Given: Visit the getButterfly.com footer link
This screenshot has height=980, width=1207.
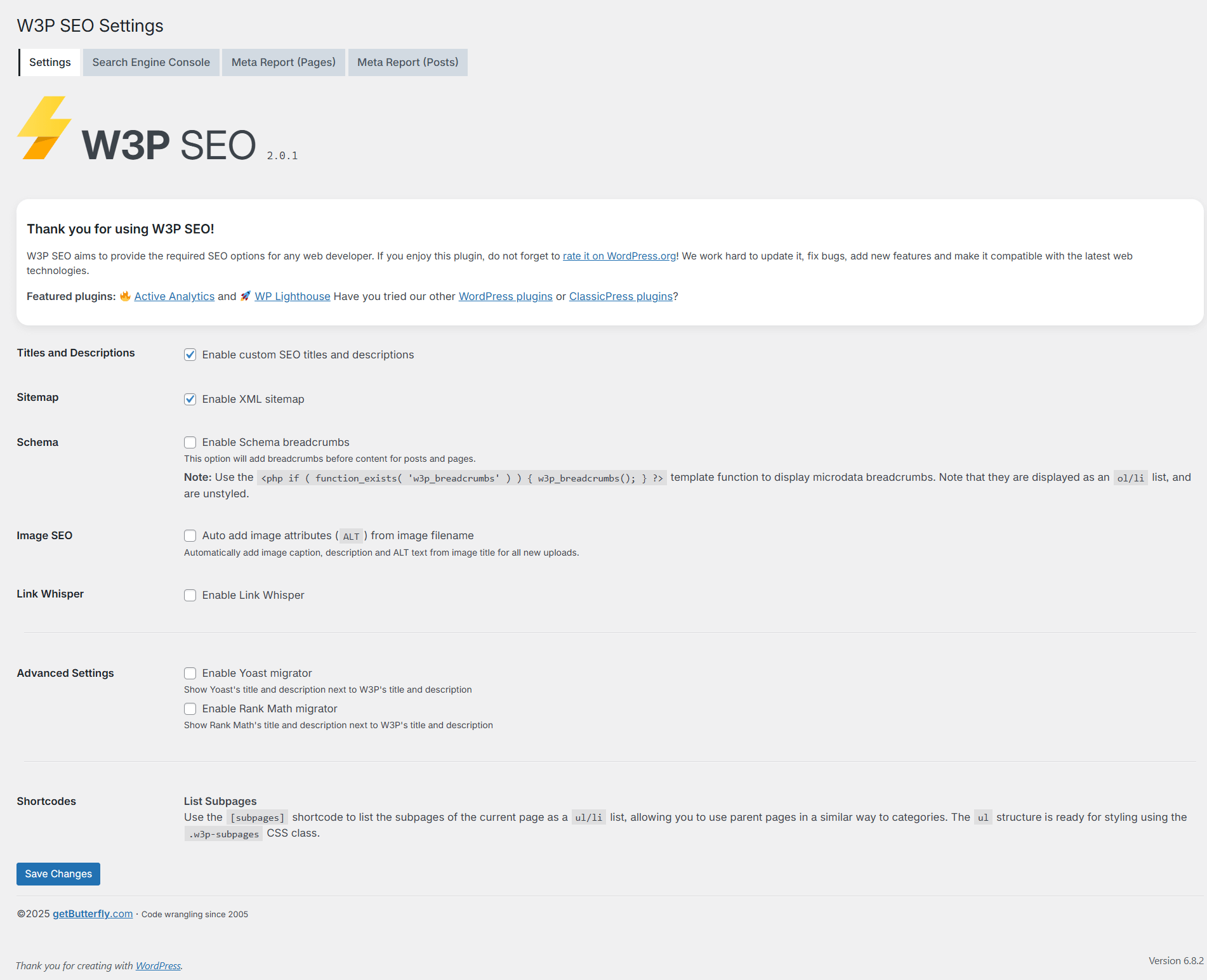Looking at the screenshot, I should pyautogui.click(x=93, y=913).
